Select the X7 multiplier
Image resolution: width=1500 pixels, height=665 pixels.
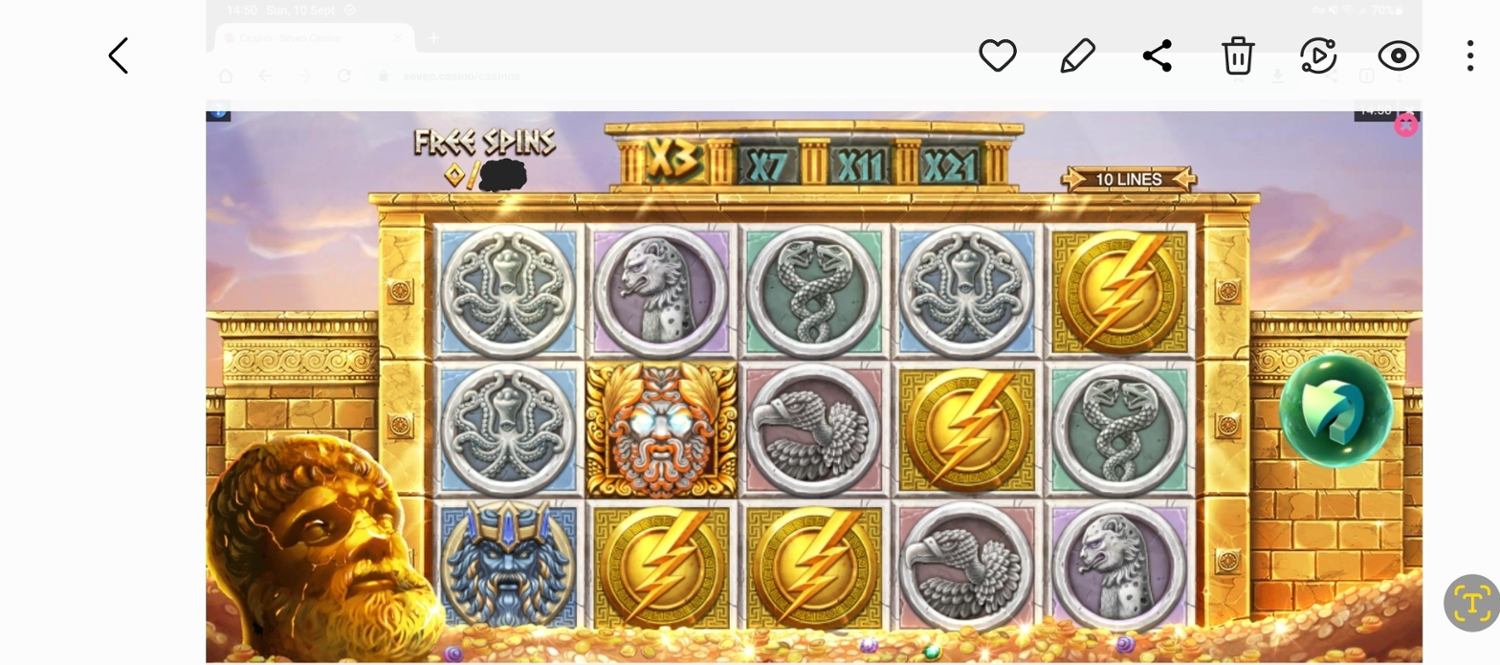click(x=768, y=165)
